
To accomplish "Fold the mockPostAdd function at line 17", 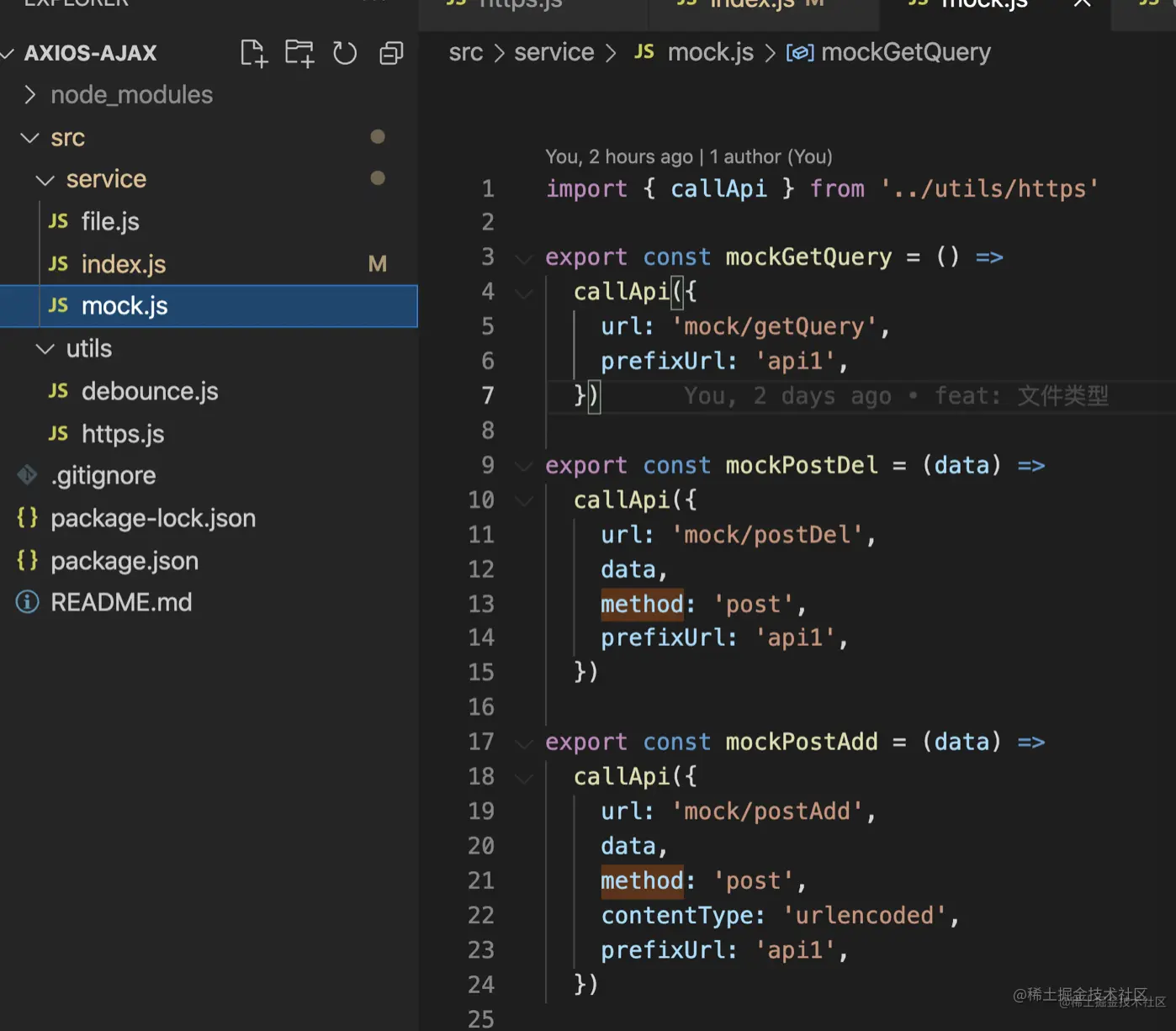I will [524, 743].
